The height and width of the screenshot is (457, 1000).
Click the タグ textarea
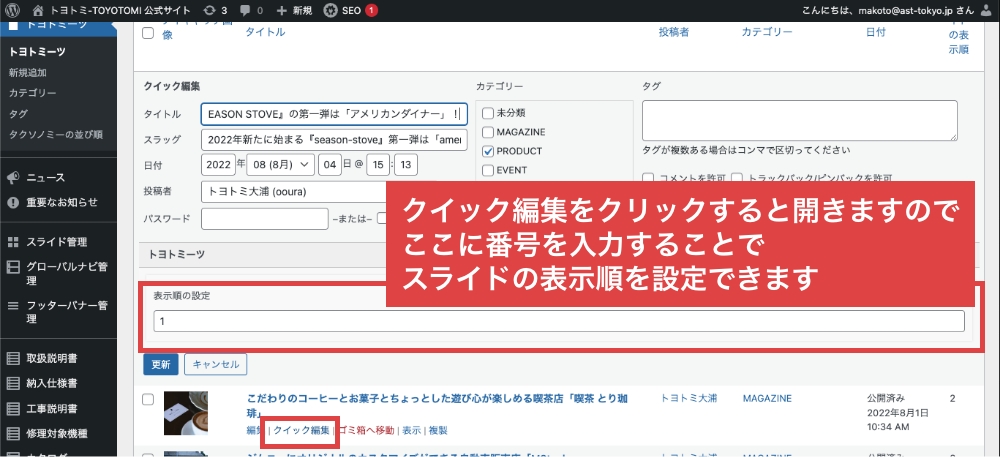pyautogui.click(x=800, y=120)
